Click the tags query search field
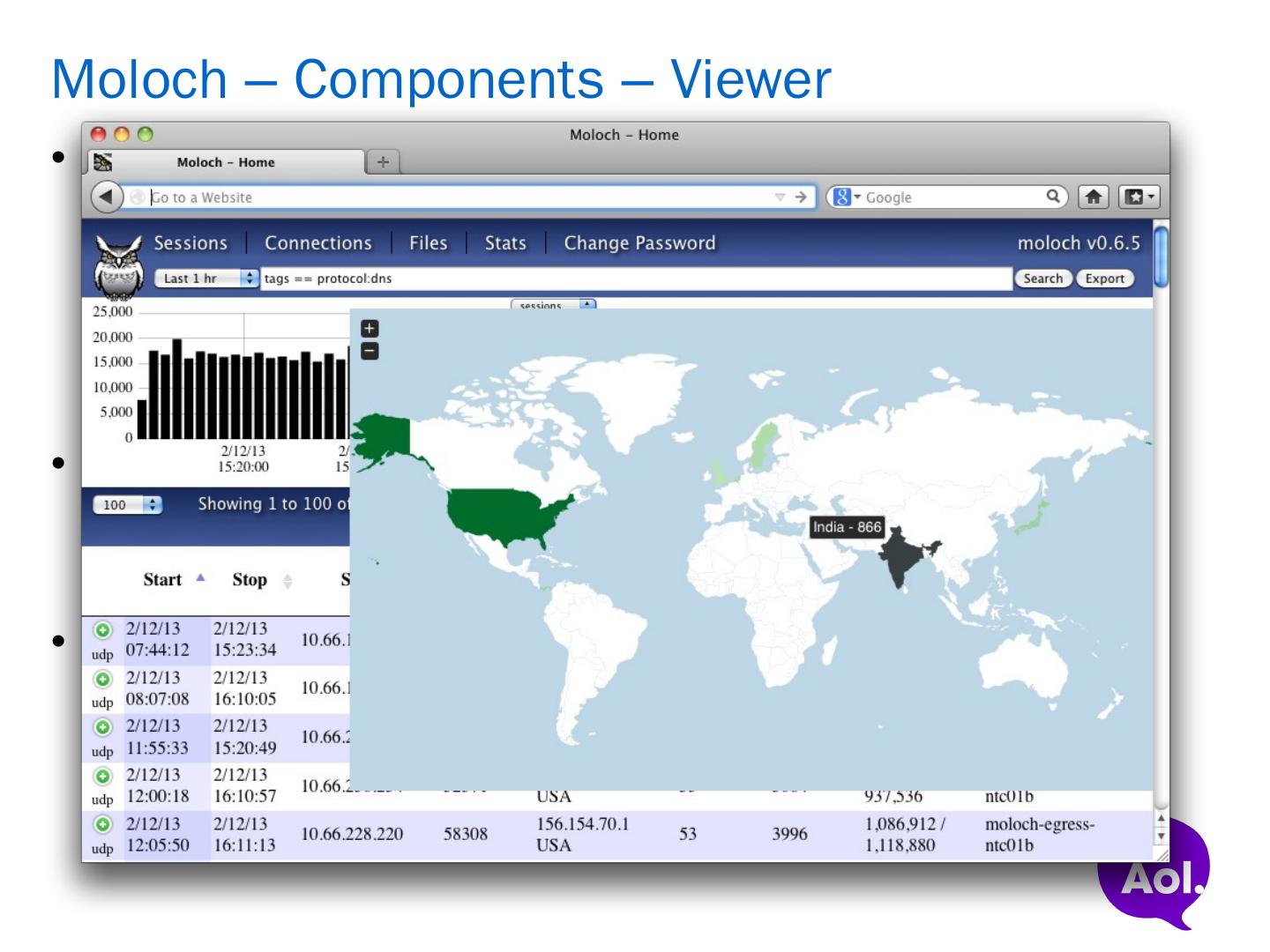The height and width of the screenshot is (952, 1270). coord(635,279)
